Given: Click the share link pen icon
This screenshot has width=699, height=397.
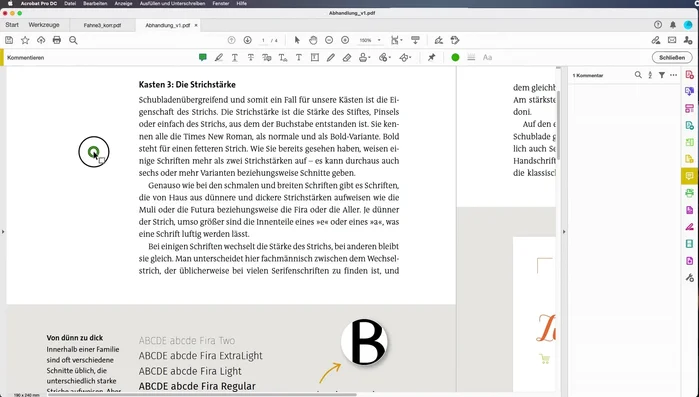Looking at the screenshot, I should click(656, 40).
